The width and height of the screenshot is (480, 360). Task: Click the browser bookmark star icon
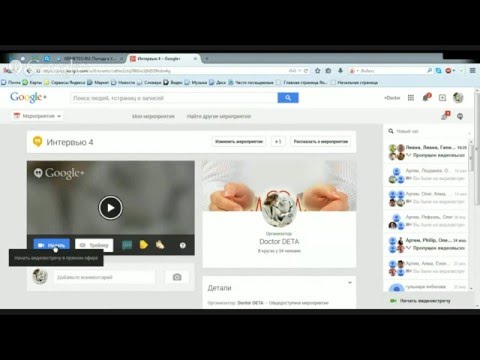click(x=318, y=71)
